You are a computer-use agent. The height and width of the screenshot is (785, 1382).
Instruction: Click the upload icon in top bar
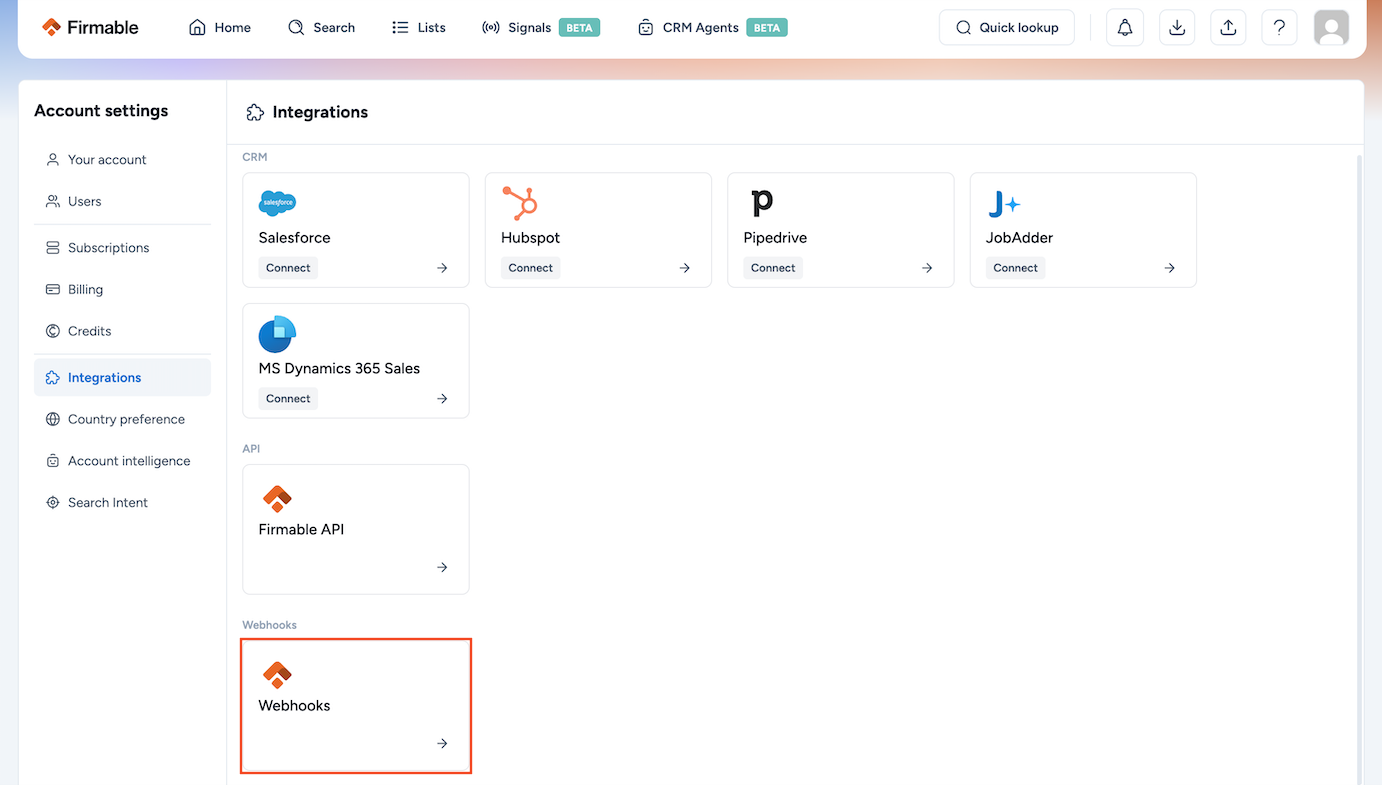1228,28
